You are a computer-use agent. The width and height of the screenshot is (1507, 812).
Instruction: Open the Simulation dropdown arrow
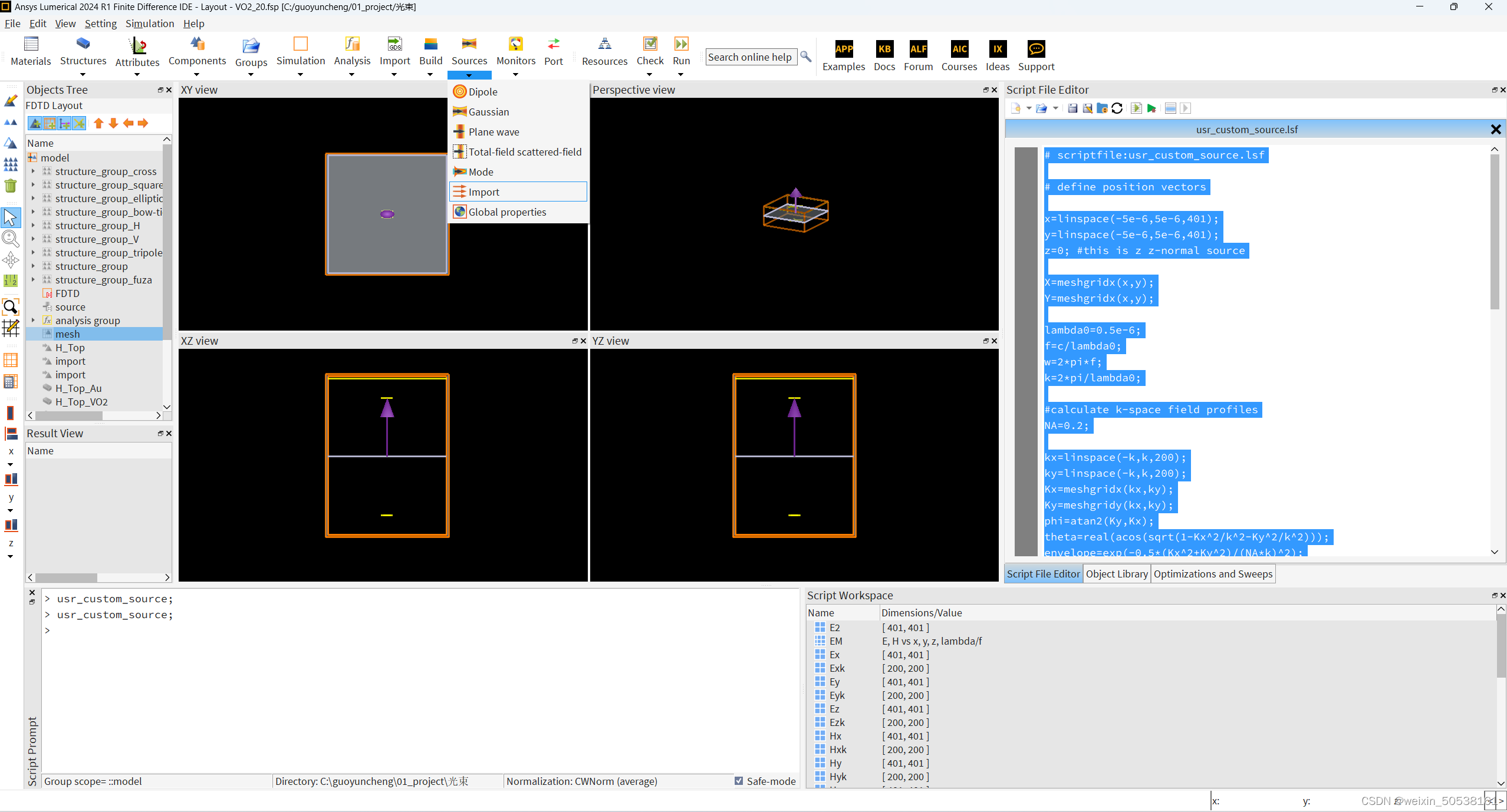pos(300,75)
